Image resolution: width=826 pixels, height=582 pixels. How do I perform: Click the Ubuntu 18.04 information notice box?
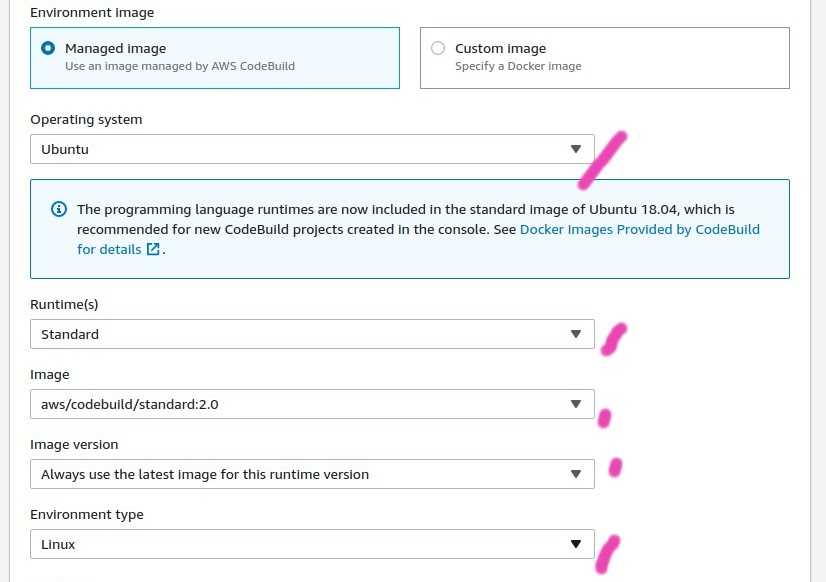(x=410, y=229)
